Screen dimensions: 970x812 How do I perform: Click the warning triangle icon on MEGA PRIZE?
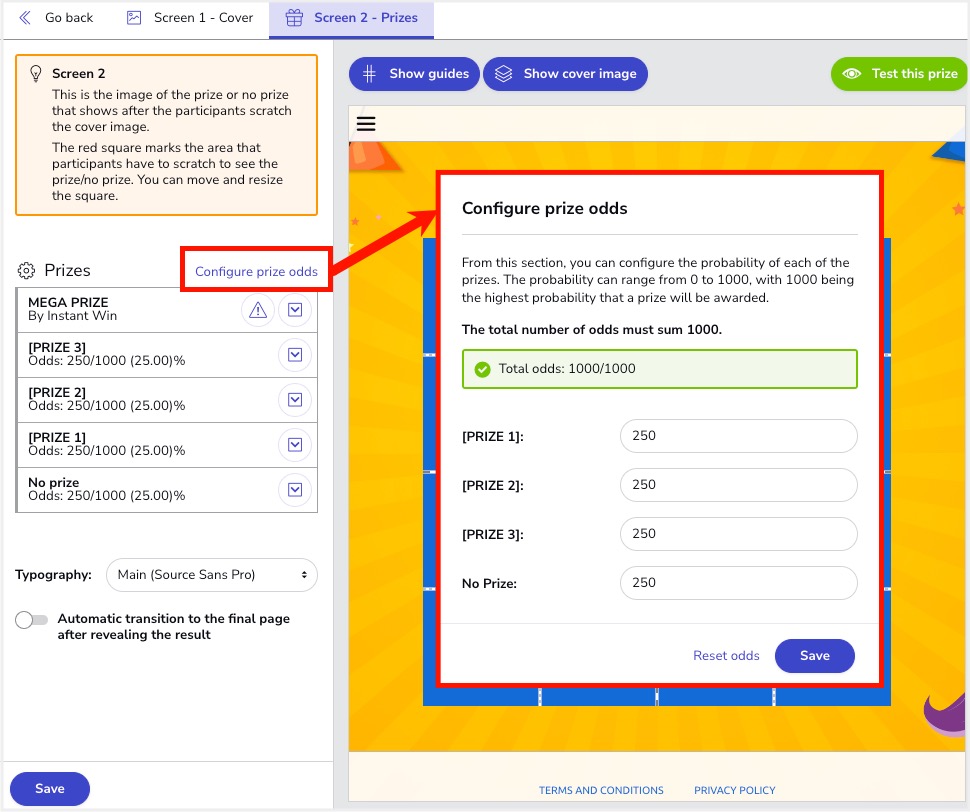point(258,310)
